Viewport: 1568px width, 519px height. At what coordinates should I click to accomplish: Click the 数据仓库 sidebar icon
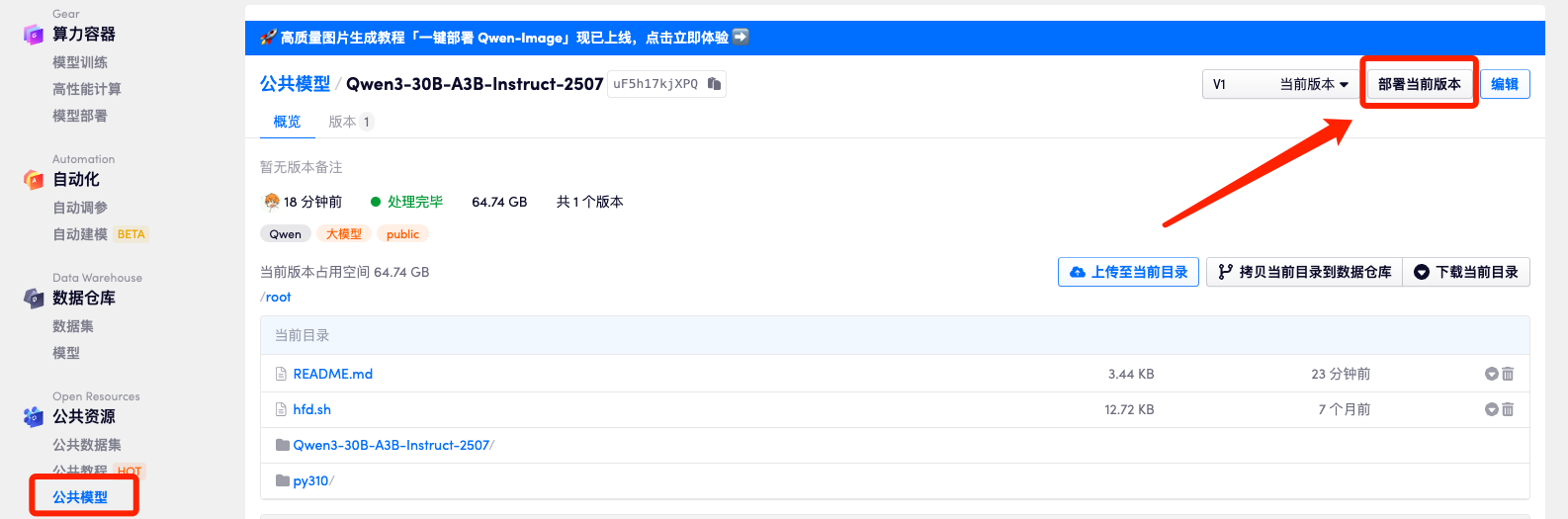[34, 299]
